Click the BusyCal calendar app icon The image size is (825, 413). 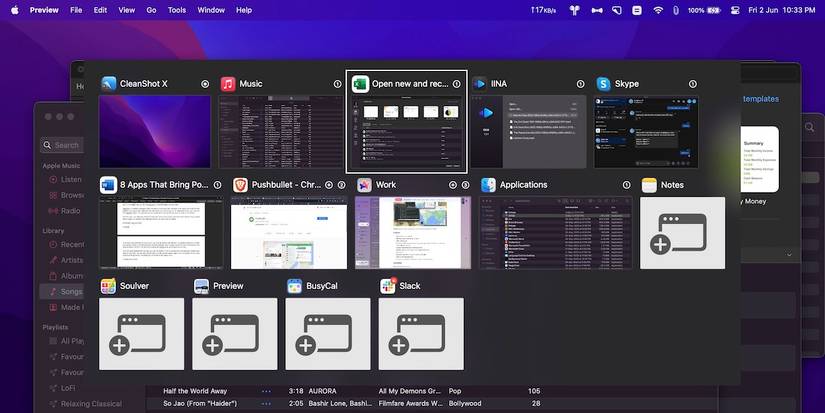tap(295, 286)
